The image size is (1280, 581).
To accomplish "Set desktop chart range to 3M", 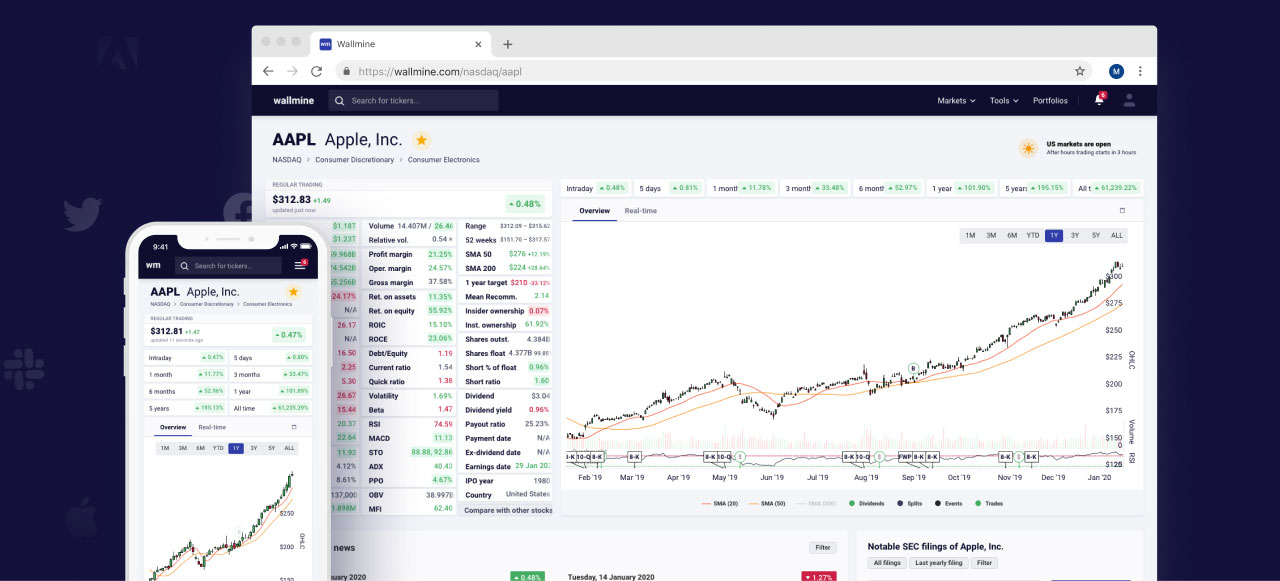I will 991,235.
